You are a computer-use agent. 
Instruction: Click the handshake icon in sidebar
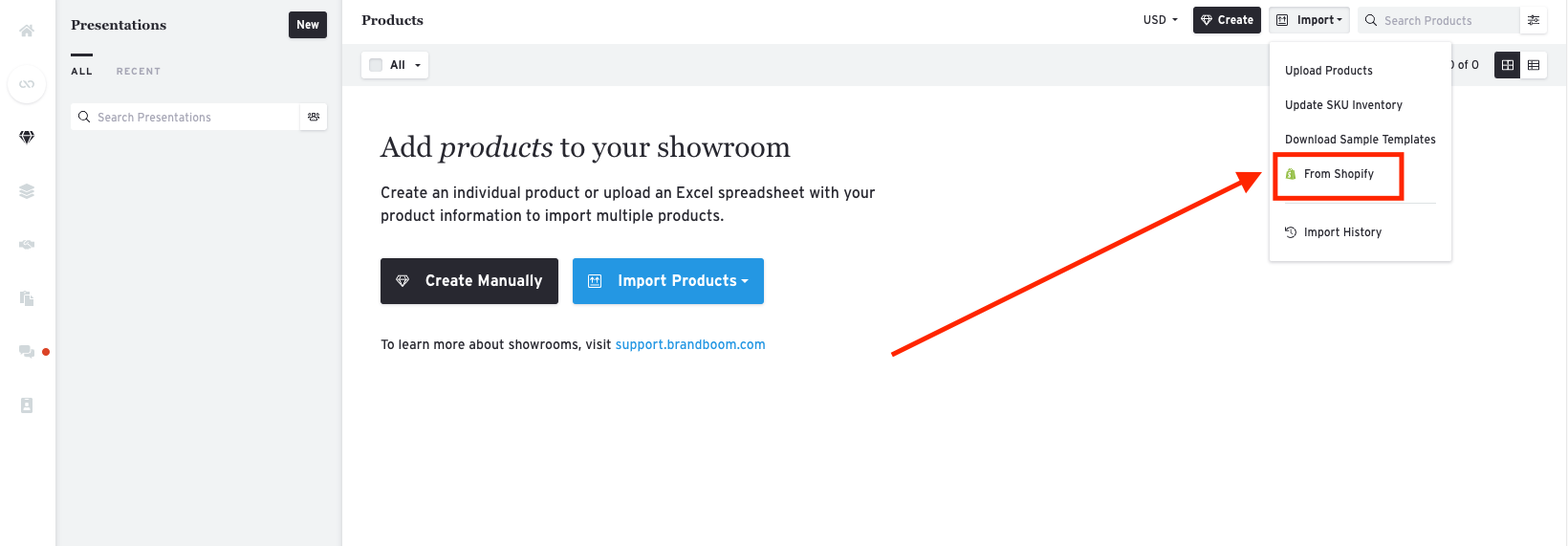coord(27,245)
